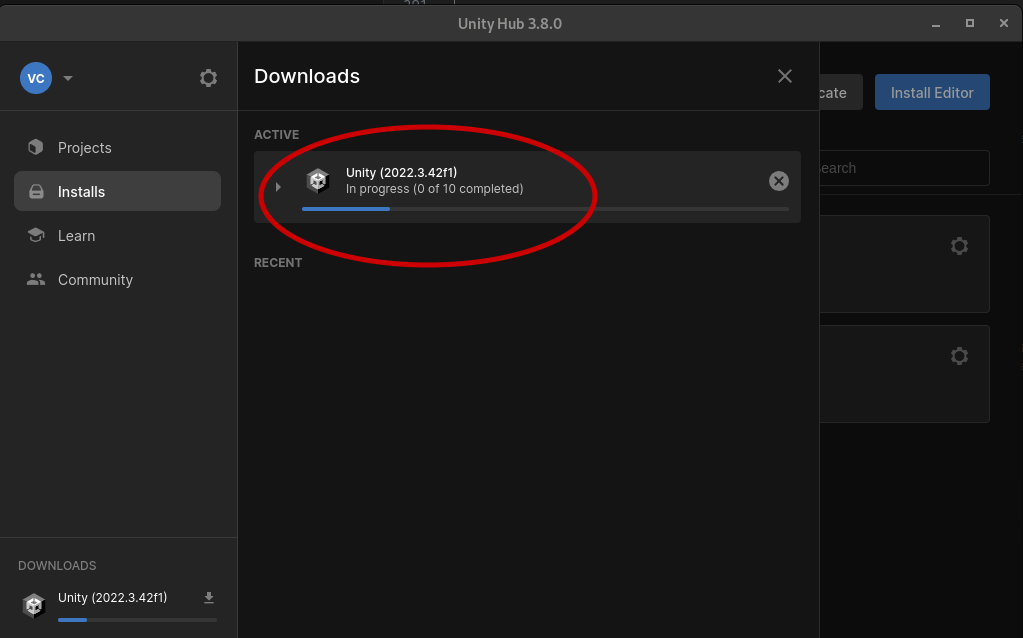1023x638 pixels.
Task: Open Preferences via the sidebar gear icon
Action: click(x=208, y=78)
